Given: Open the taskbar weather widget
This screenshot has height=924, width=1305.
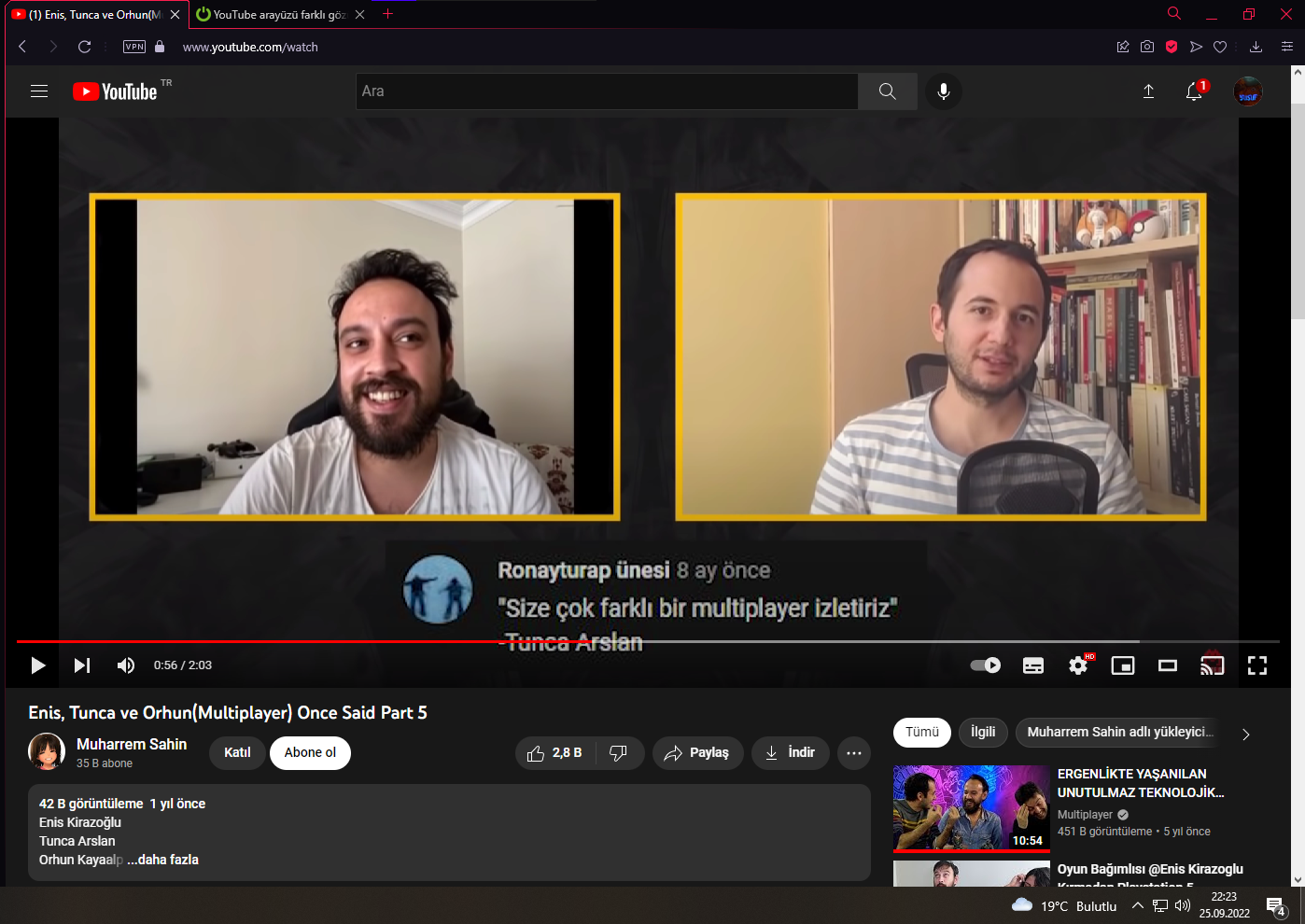Looking at the screenshot, I should [x=1064, y=905].
